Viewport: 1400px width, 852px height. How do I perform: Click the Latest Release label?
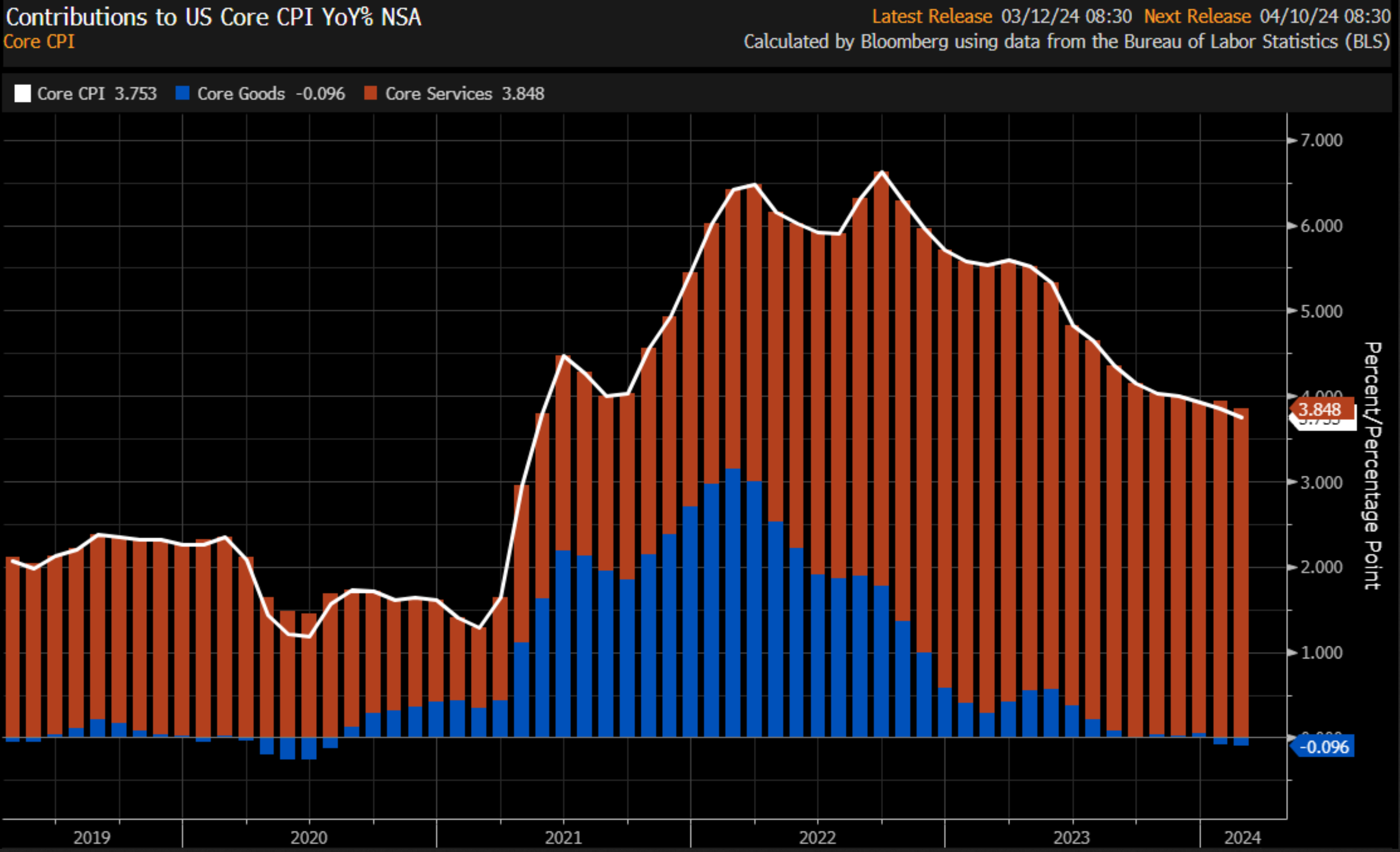pyautogui.click(x=932, y=16)
